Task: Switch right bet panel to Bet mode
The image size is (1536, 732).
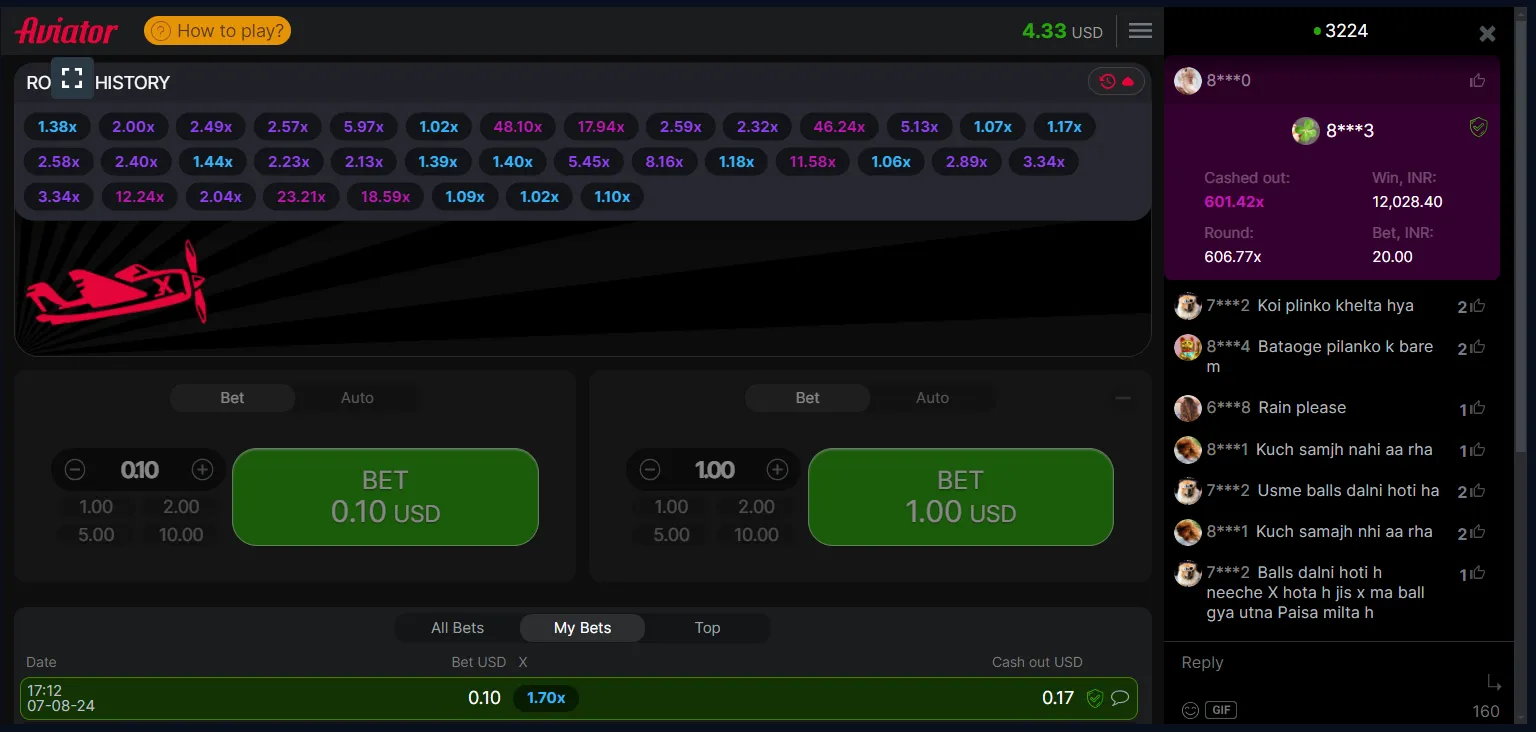Action: click(x=807, y=398)
